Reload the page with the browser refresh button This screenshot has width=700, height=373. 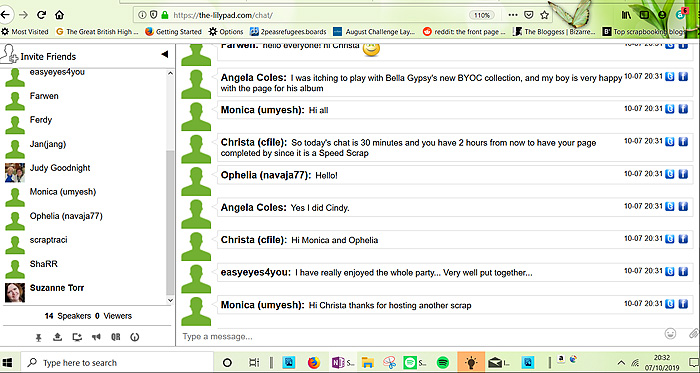tap(42, 15)
